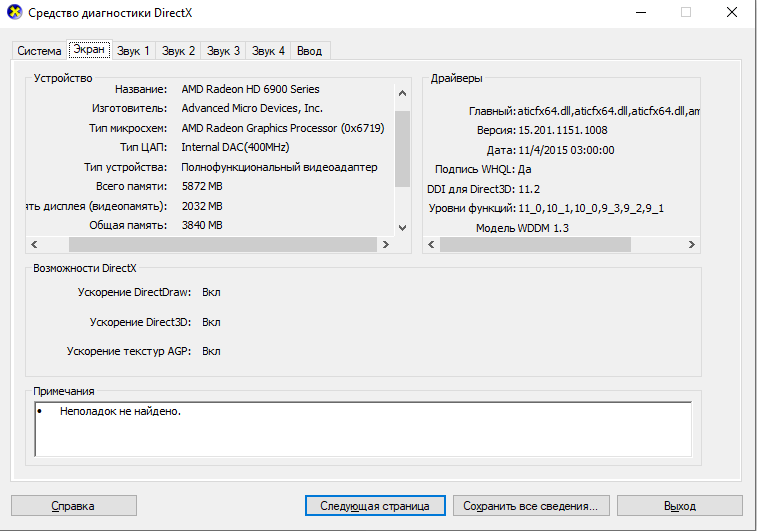Click the Следующая страница button
Image resolution: width=757 pixels, height=531 pixels.
(x=375, y=506)
